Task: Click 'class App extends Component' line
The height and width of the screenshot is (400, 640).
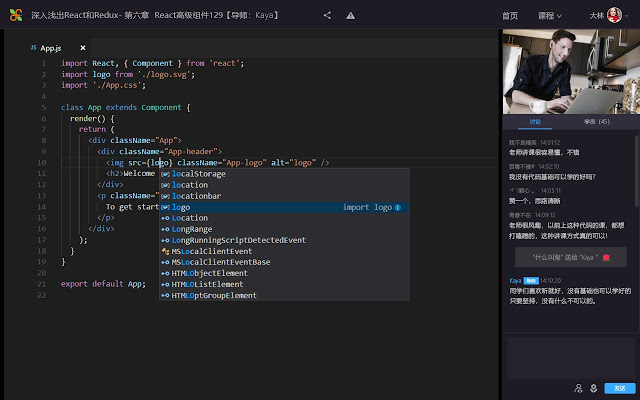Action: click(x=126, y=108)
